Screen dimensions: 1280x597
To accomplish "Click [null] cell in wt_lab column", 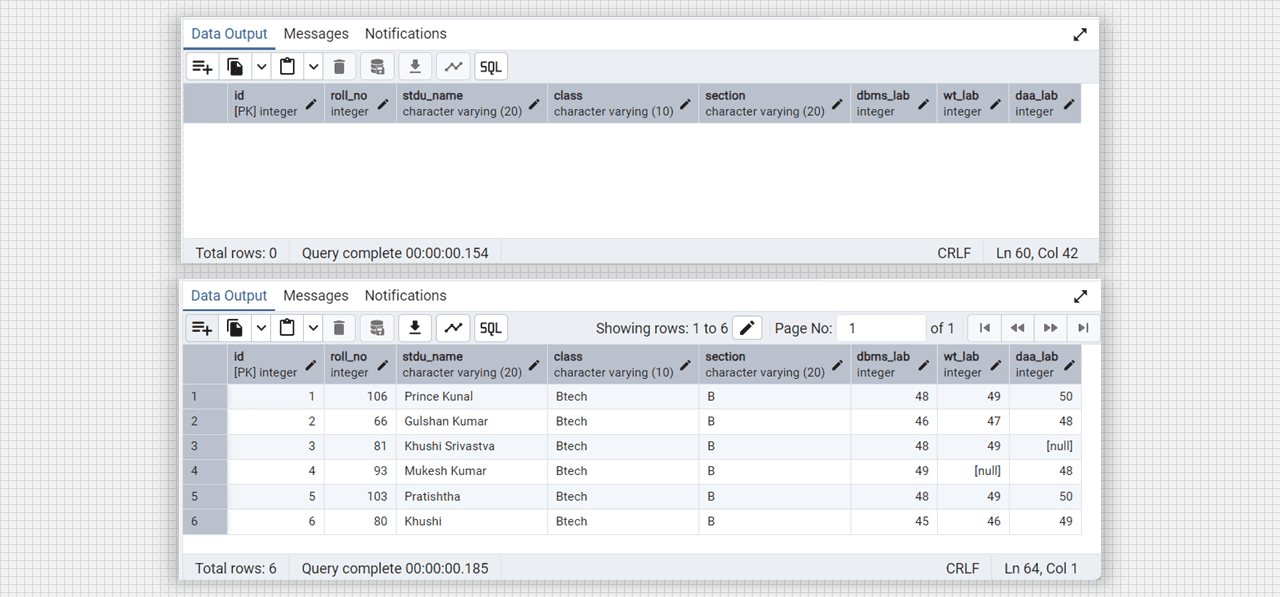I will 973,471.
